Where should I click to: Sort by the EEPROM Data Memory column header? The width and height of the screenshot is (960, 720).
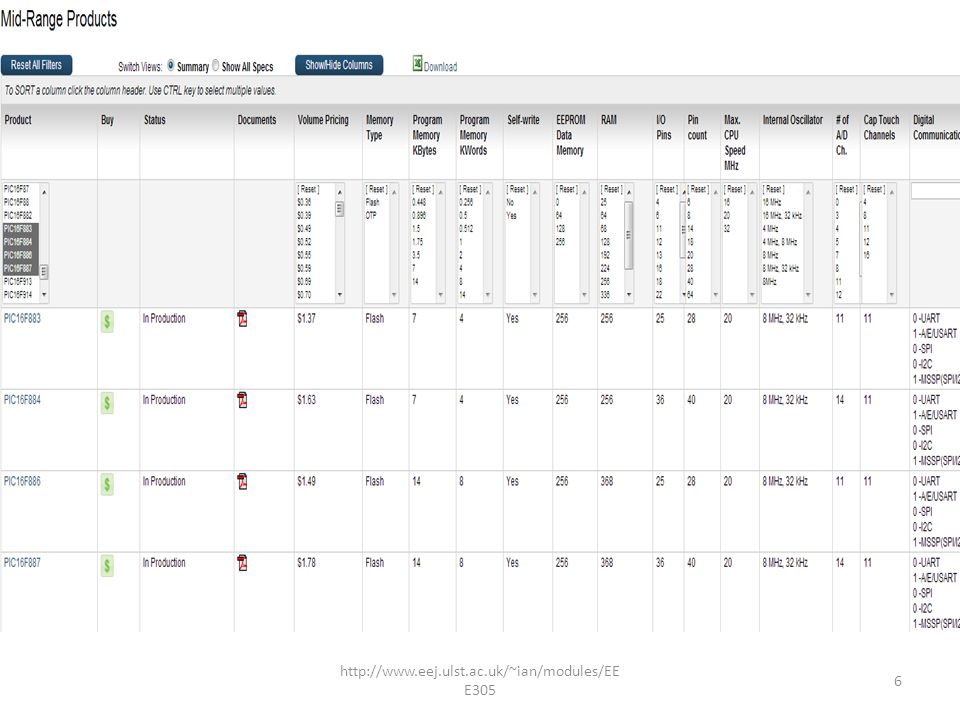(571, 135)
